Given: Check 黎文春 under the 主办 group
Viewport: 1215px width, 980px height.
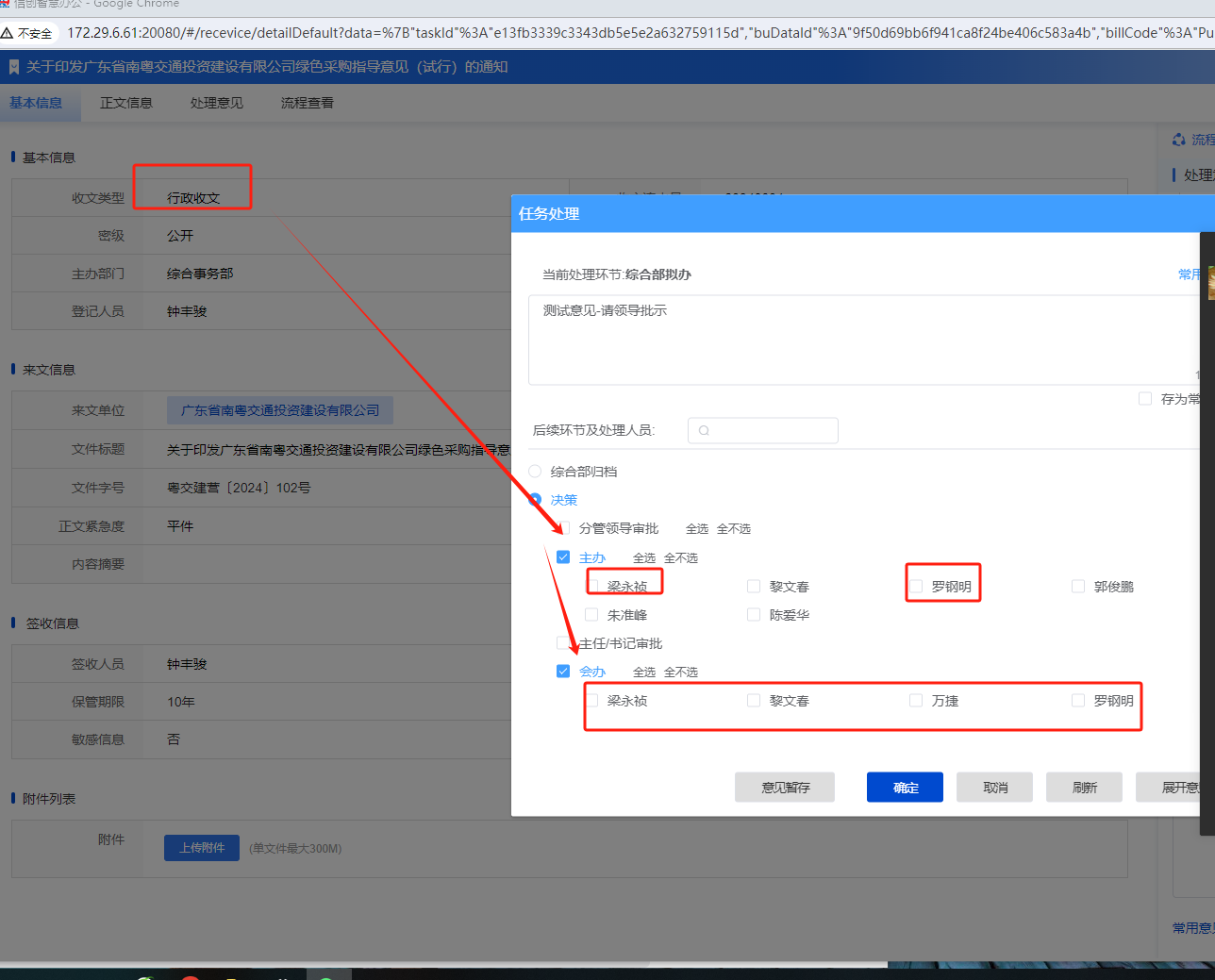Looking at the screenshot, I should coord(754,587).
